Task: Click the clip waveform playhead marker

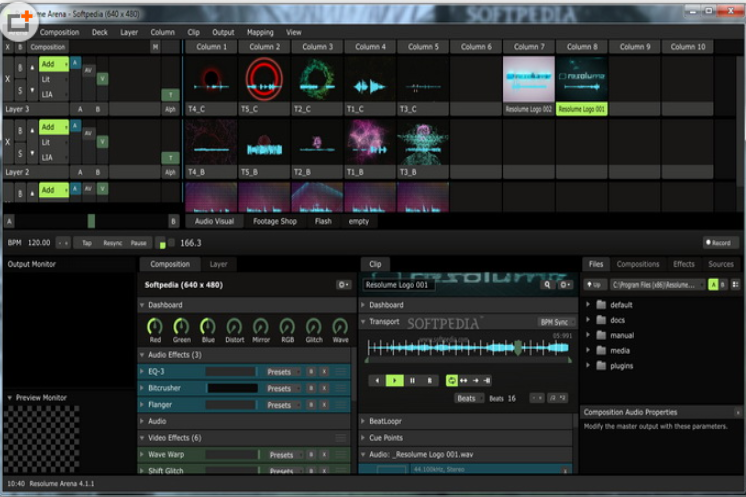Action: [x=518, y=348]
